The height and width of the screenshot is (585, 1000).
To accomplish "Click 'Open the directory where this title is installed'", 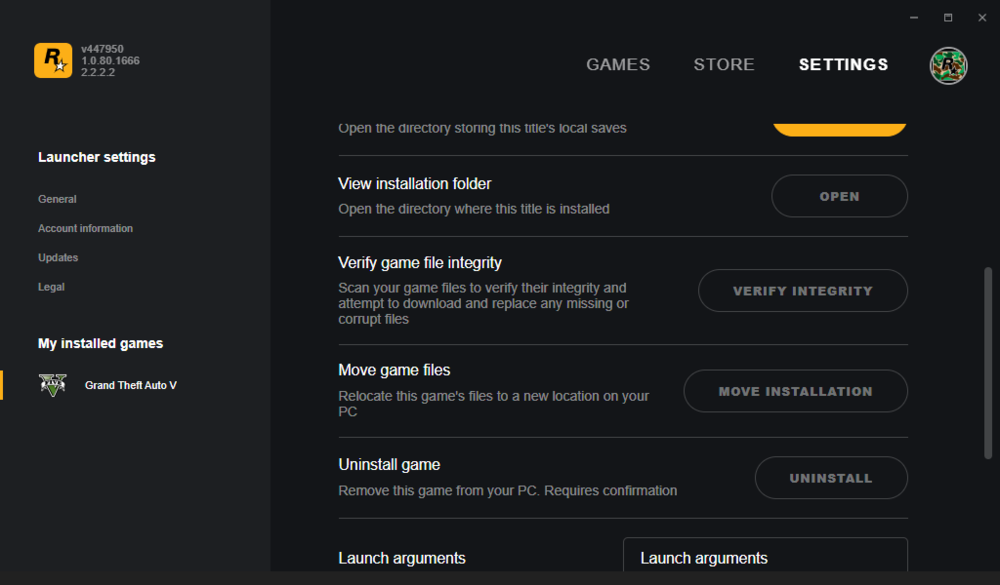I will tap(474, 209).
